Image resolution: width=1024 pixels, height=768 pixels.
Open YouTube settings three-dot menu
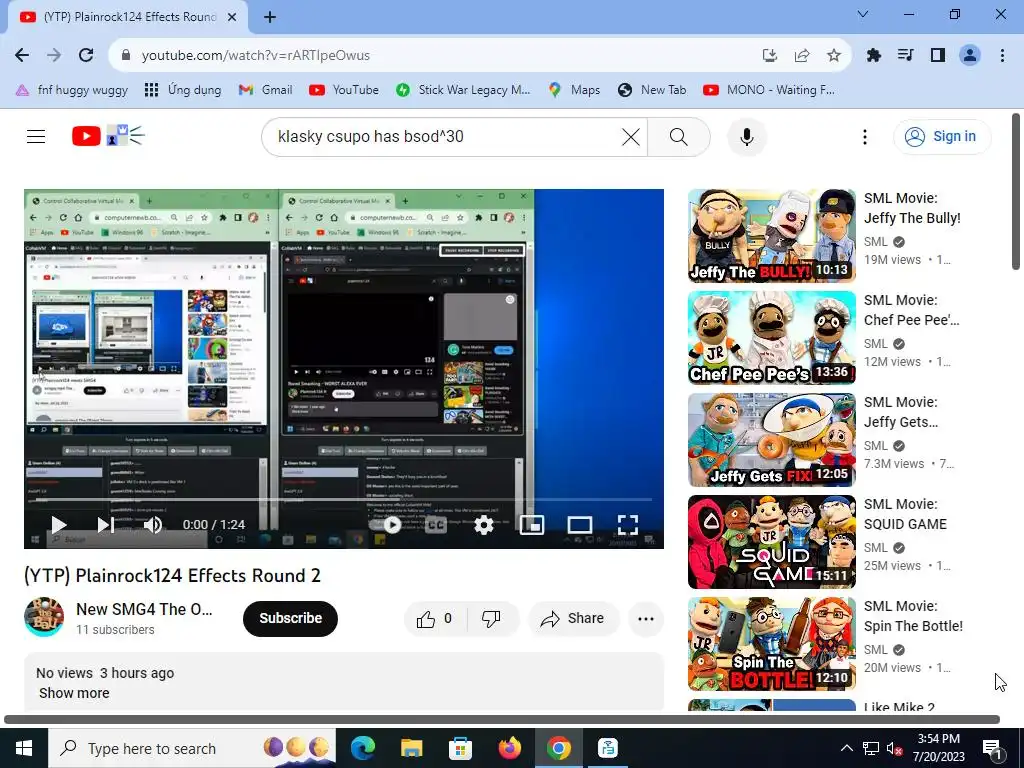point(865,136)
